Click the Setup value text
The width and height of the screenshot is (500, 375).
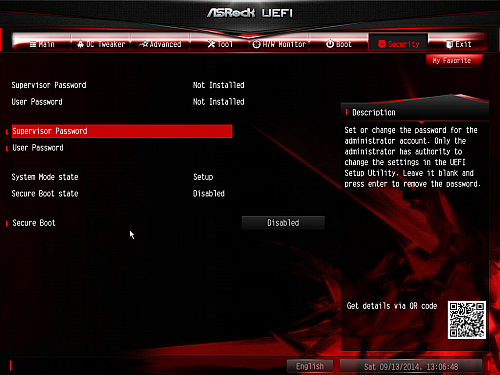[203, 177]
